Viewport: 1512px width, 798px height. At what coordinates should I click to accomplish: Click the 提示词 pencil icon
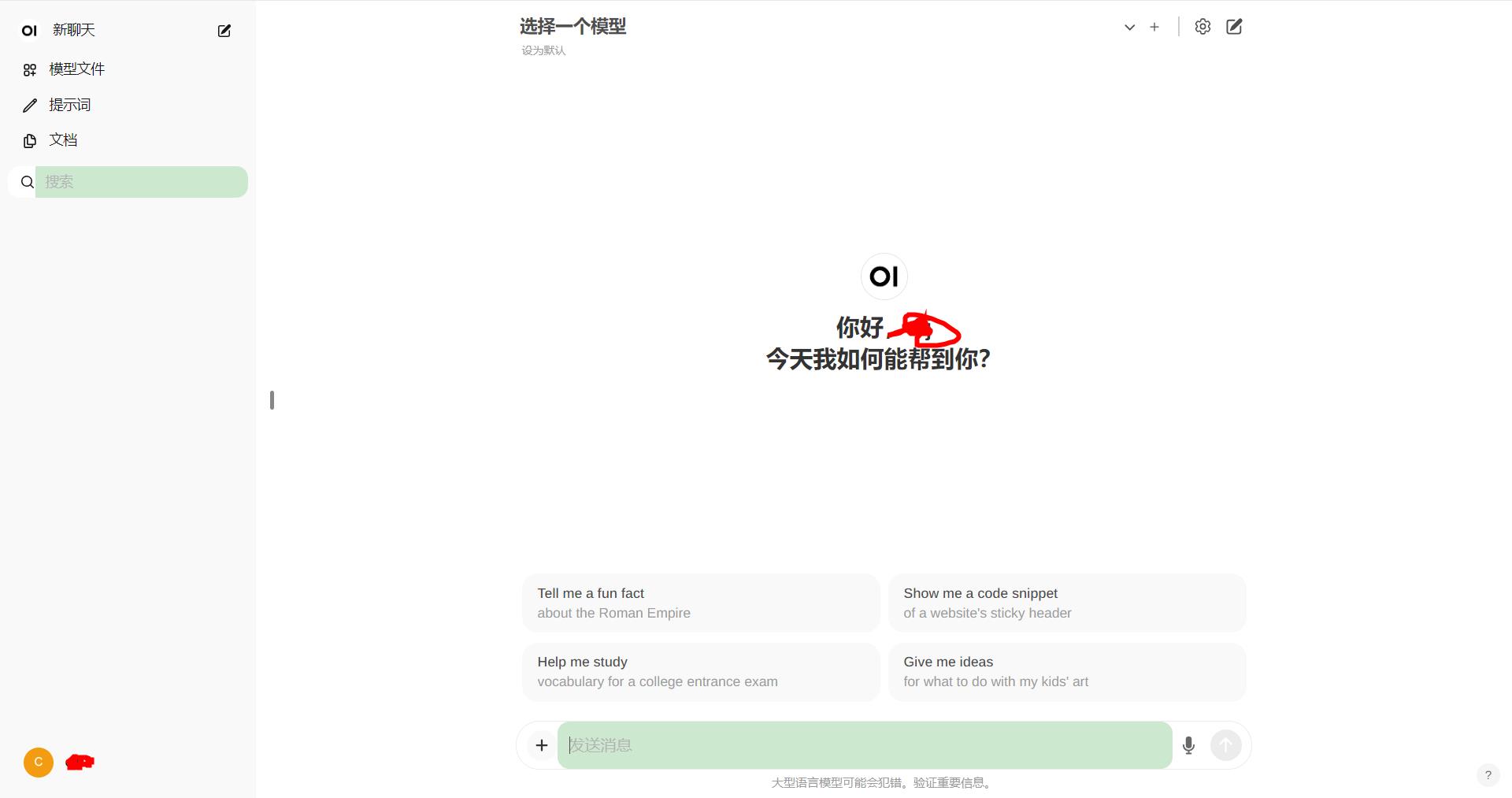[x=30, y=106]
